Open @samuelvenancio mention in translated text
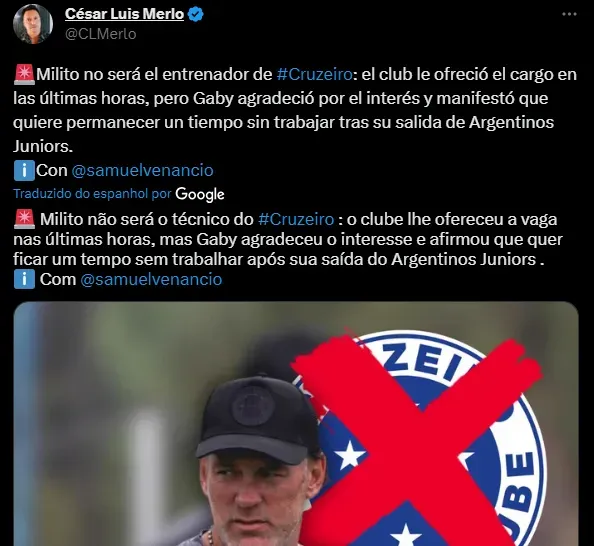Screen dimensions: 594x546 [x=151, y=279]
